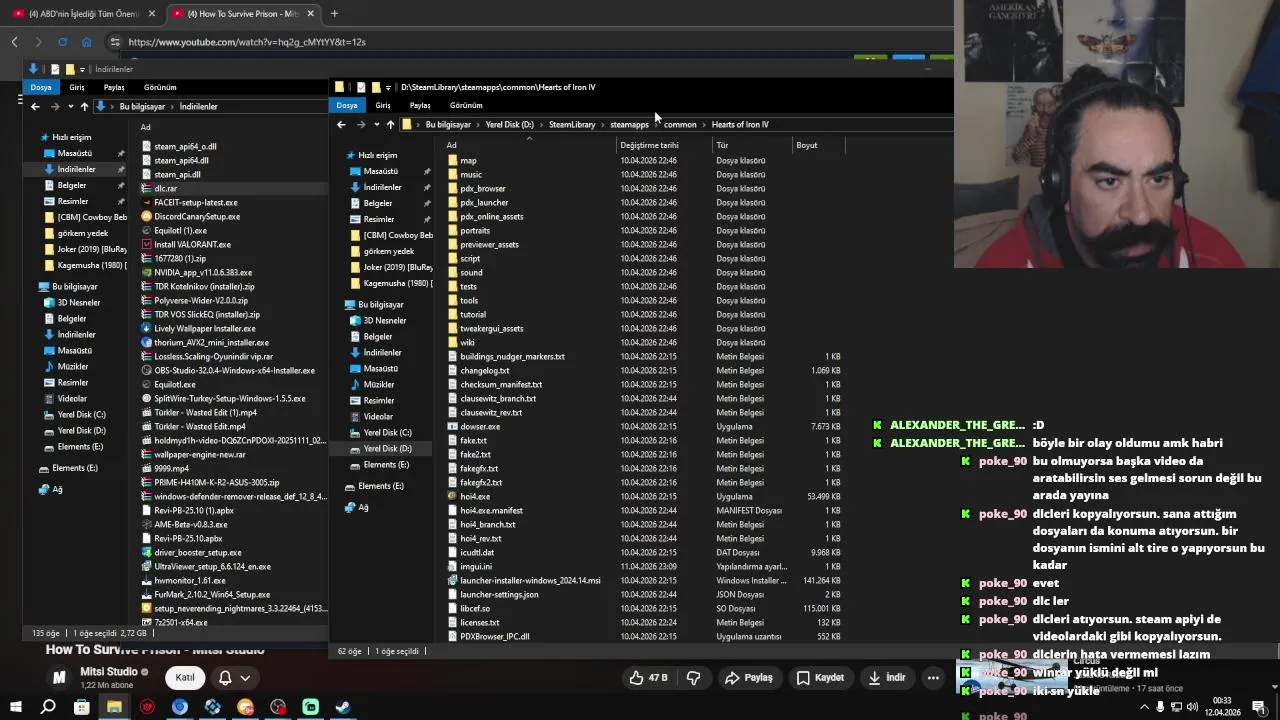Screen dimensions: 1280x720
Task: Click the browser home button
Action: (86, 42)
